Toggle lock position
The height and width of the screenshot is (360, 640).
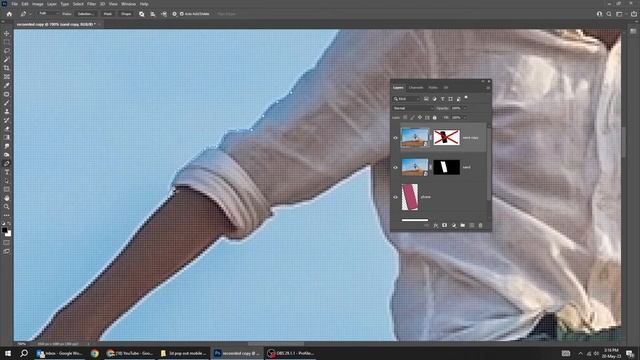(420, 118)
